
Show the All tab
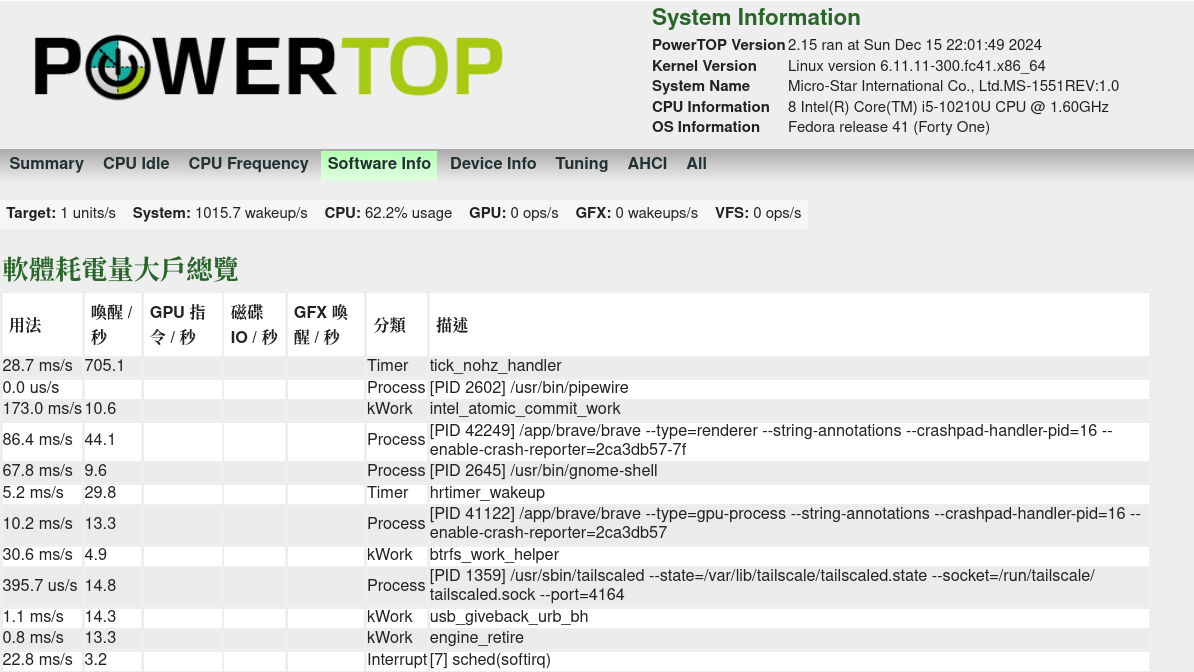(x=697, y=164)
